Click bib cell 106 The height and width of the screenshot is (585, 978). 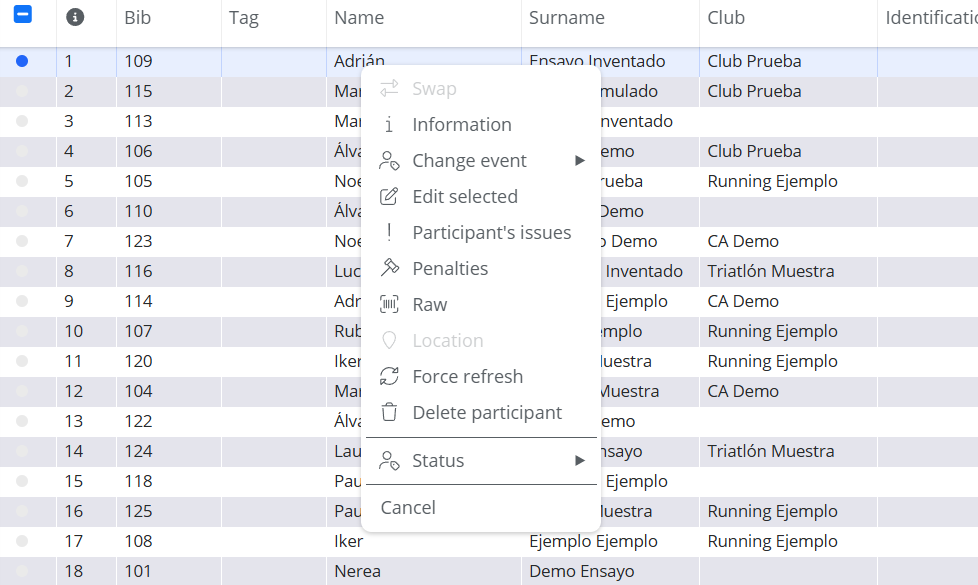(138, 151)
